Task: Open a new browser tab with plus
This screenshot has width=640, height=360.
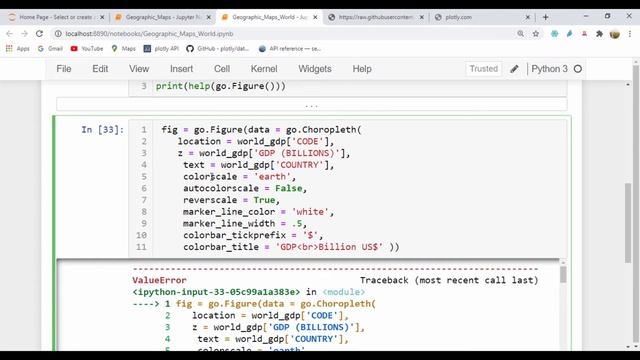Action: (545, 17)
